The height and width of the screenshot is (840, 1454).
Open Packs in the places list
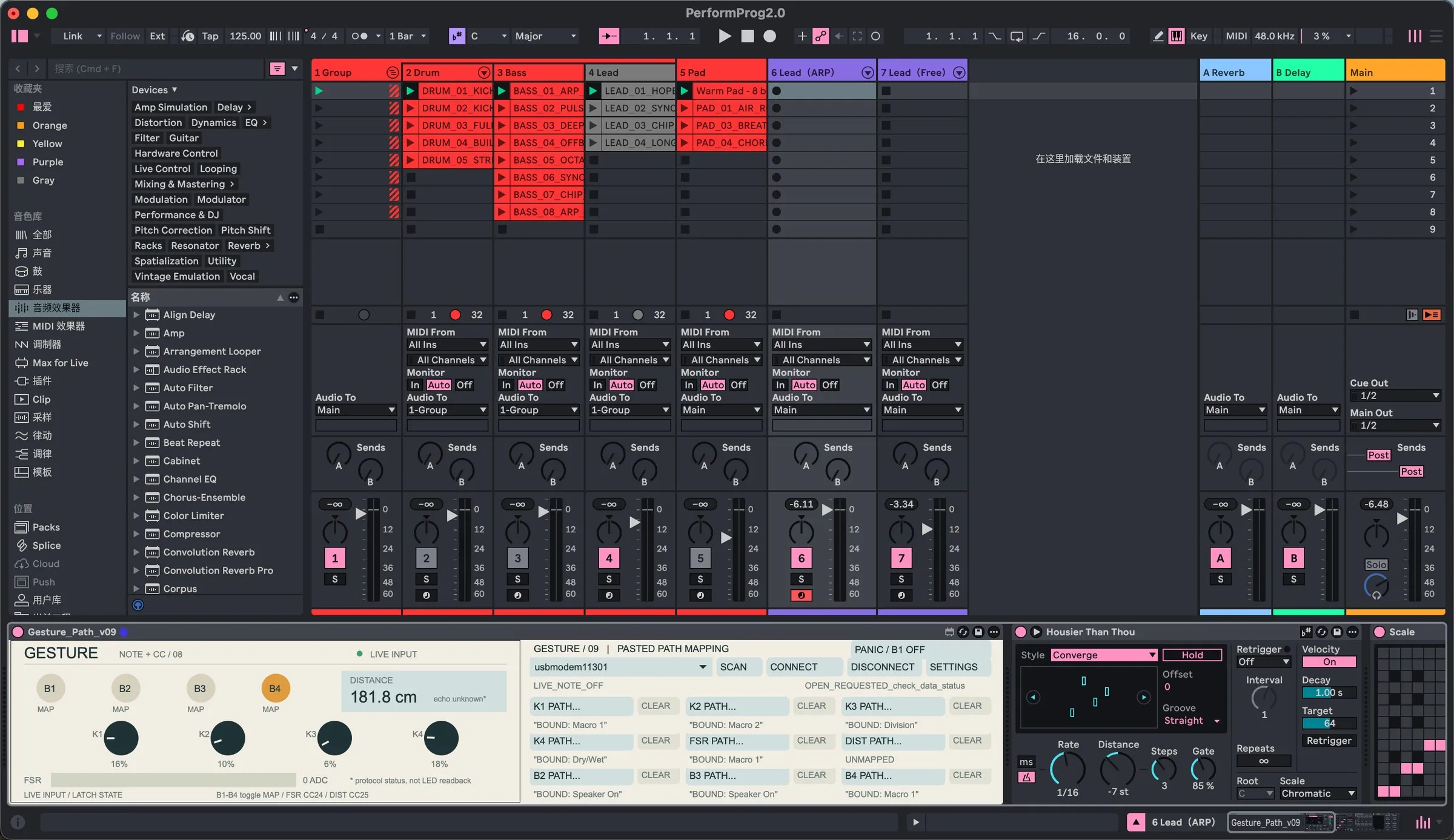(x=45, y=527)
